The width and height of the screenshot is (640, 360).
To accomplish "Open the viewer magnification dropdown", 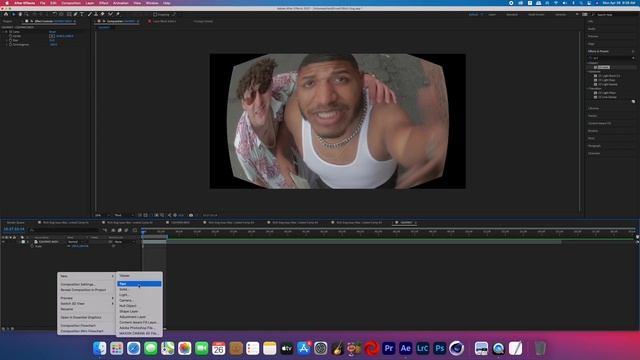I will 101,215.
